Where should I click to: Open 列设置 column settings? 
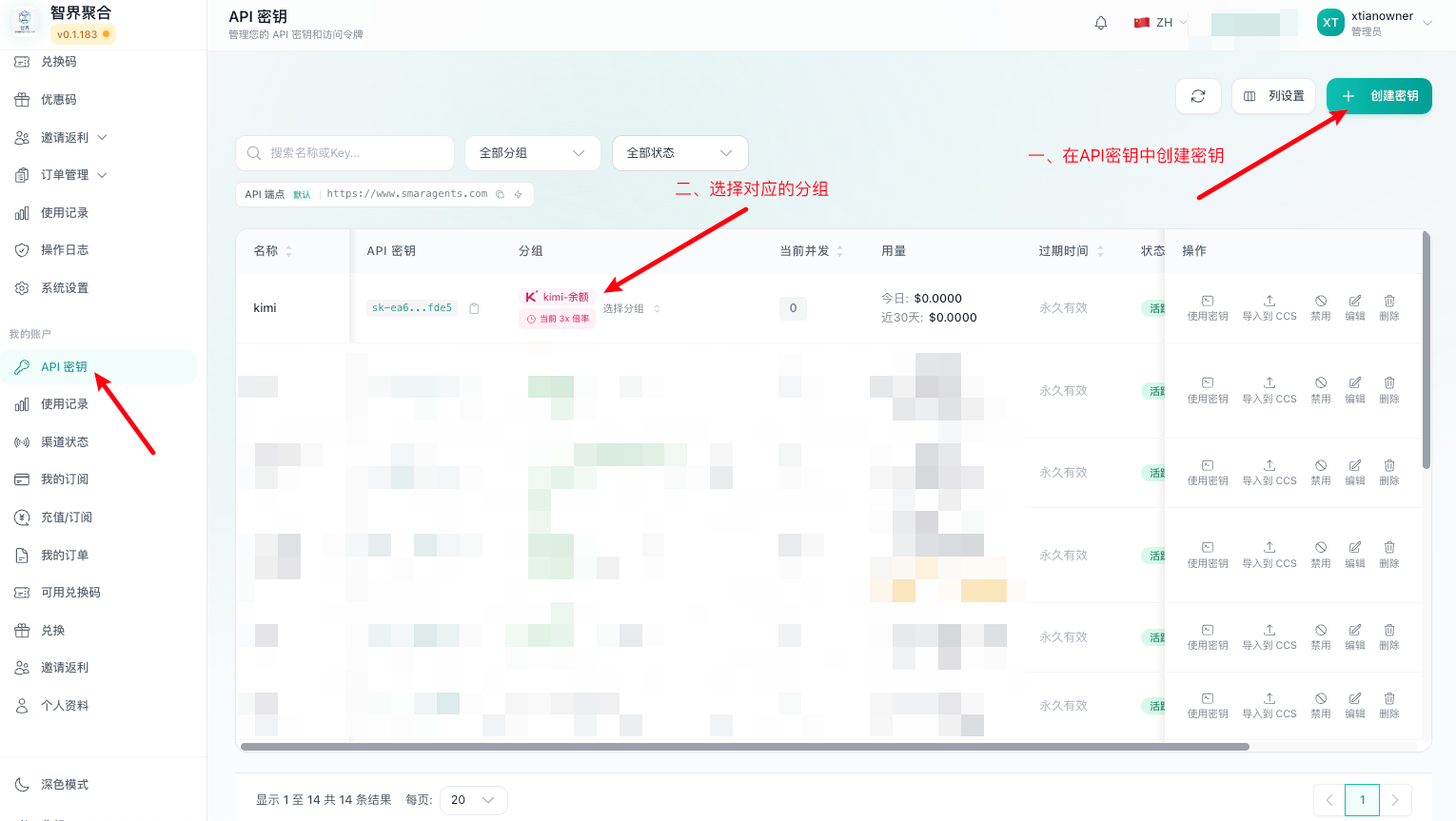(x=1273, y=96)
